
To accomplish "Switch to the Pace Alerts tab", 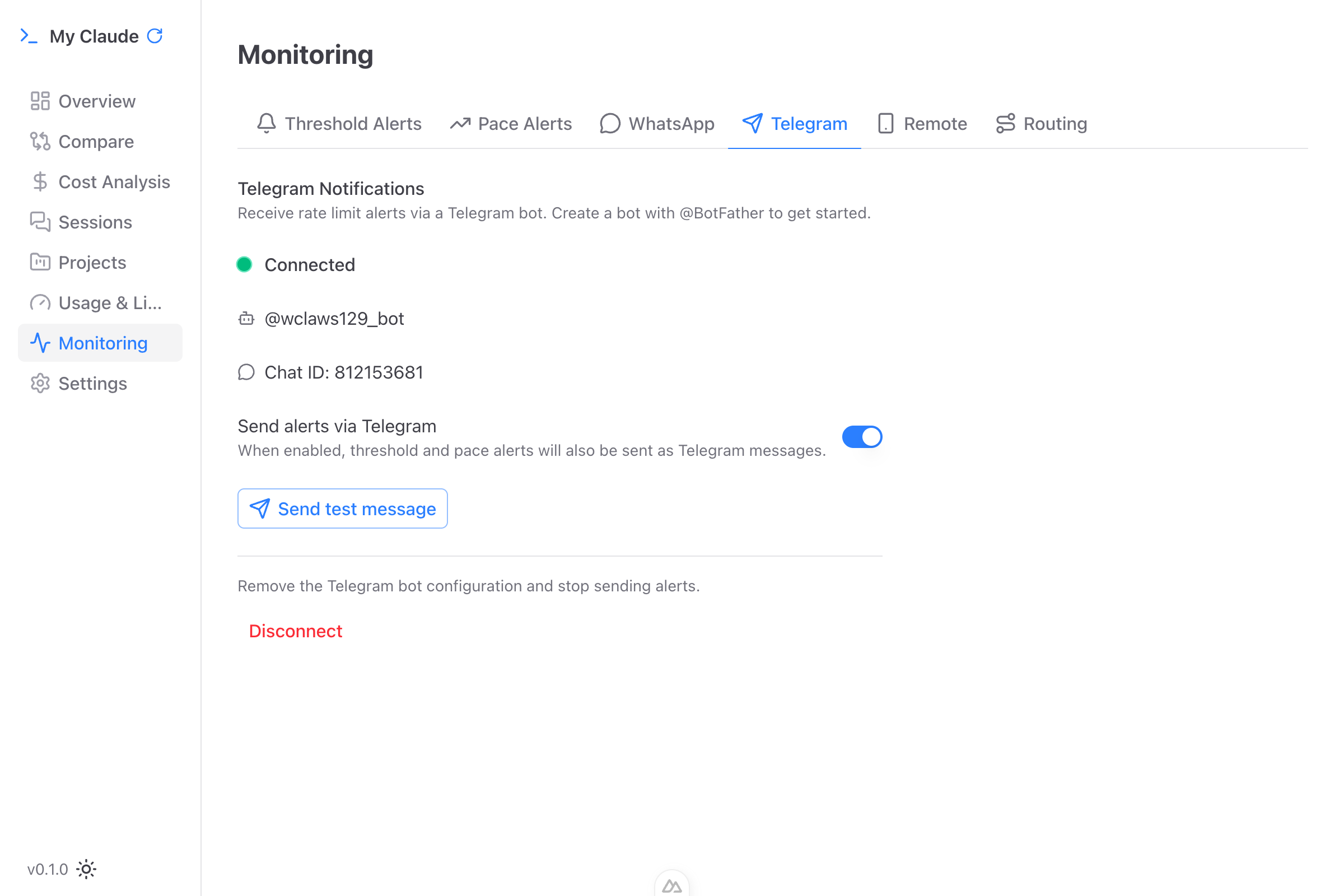I will coord(511,123).
